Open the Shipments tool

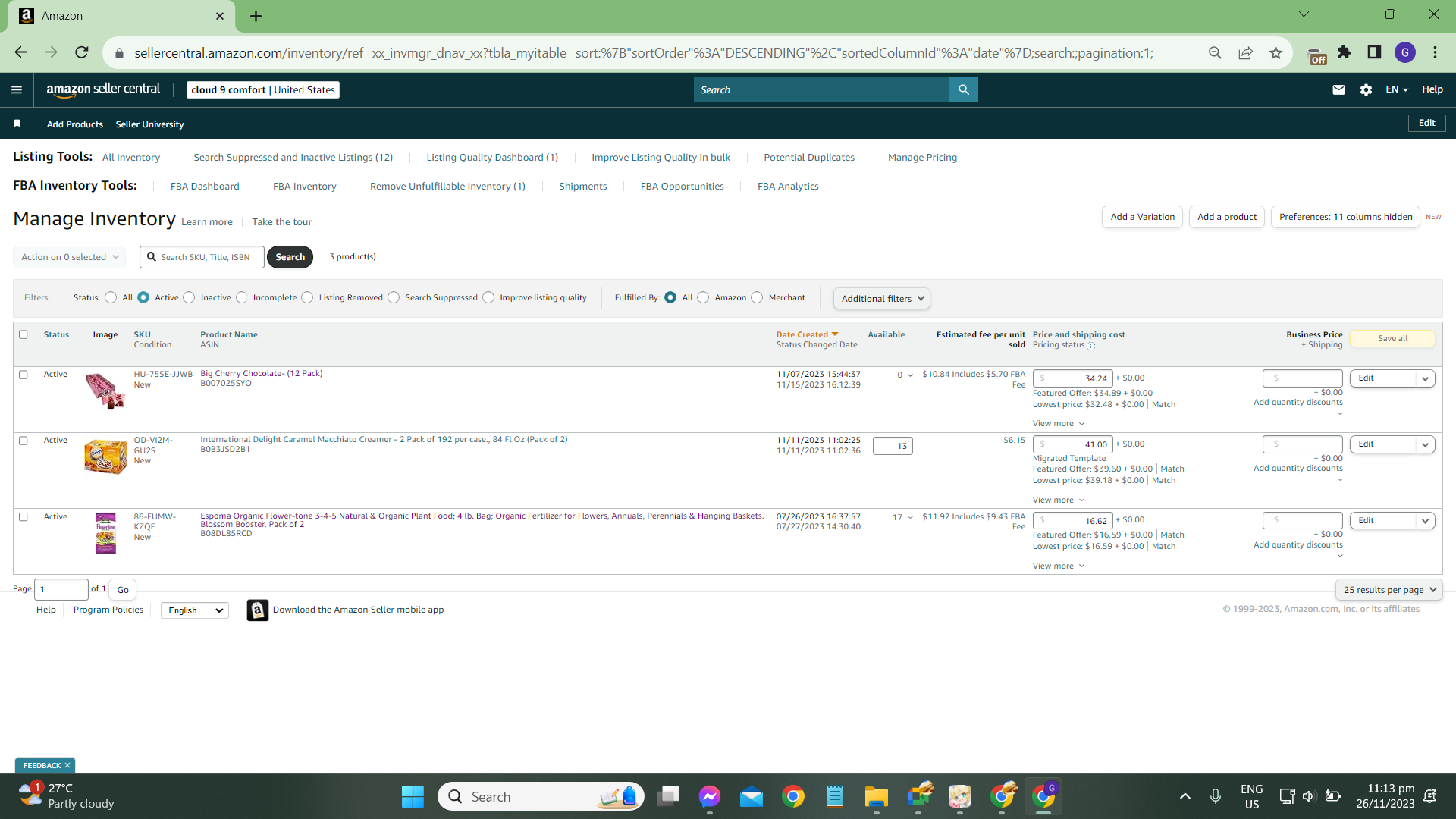(582, 187)
